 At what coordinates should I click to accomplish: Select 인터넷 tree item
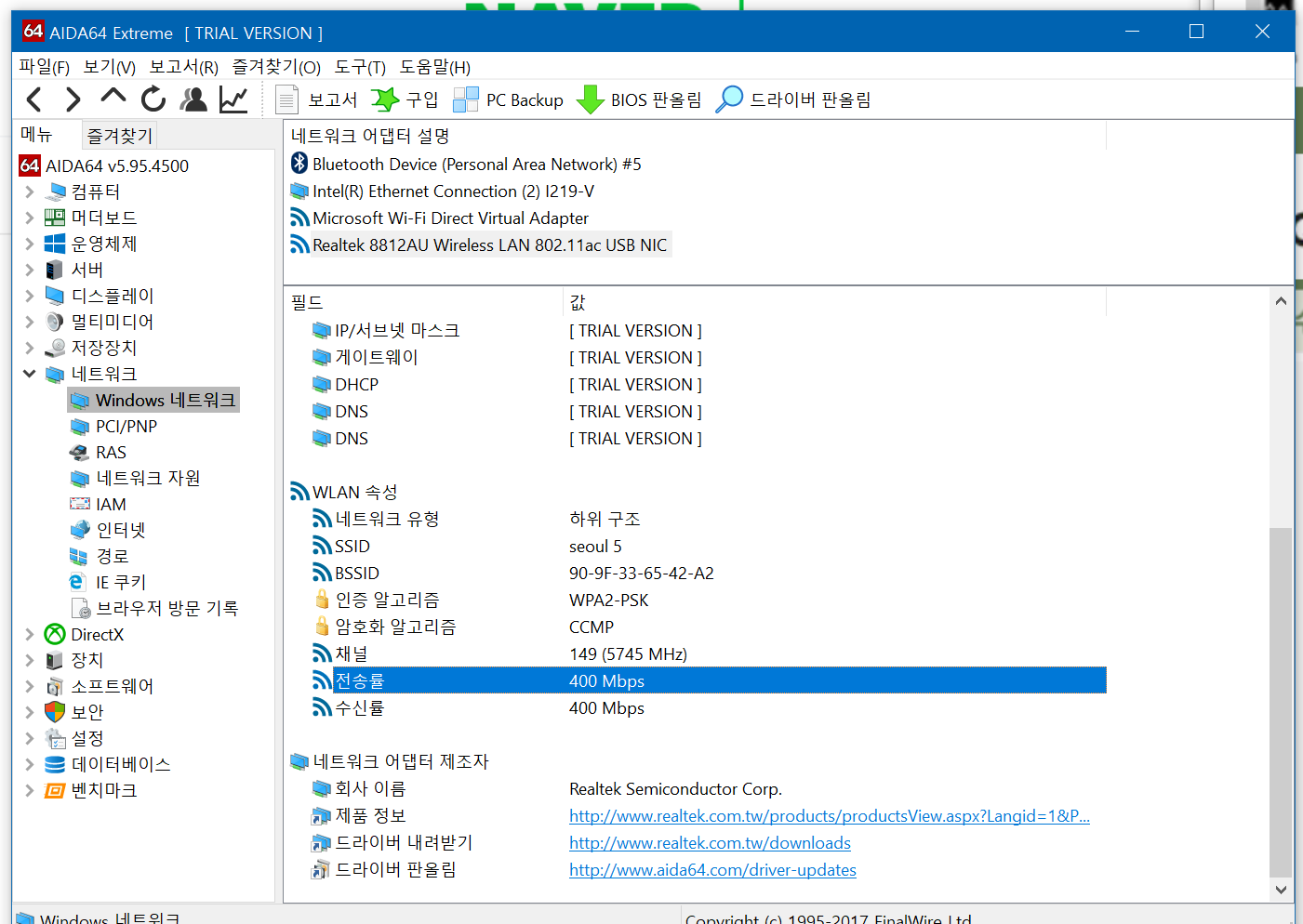click(x=109, y=530)
